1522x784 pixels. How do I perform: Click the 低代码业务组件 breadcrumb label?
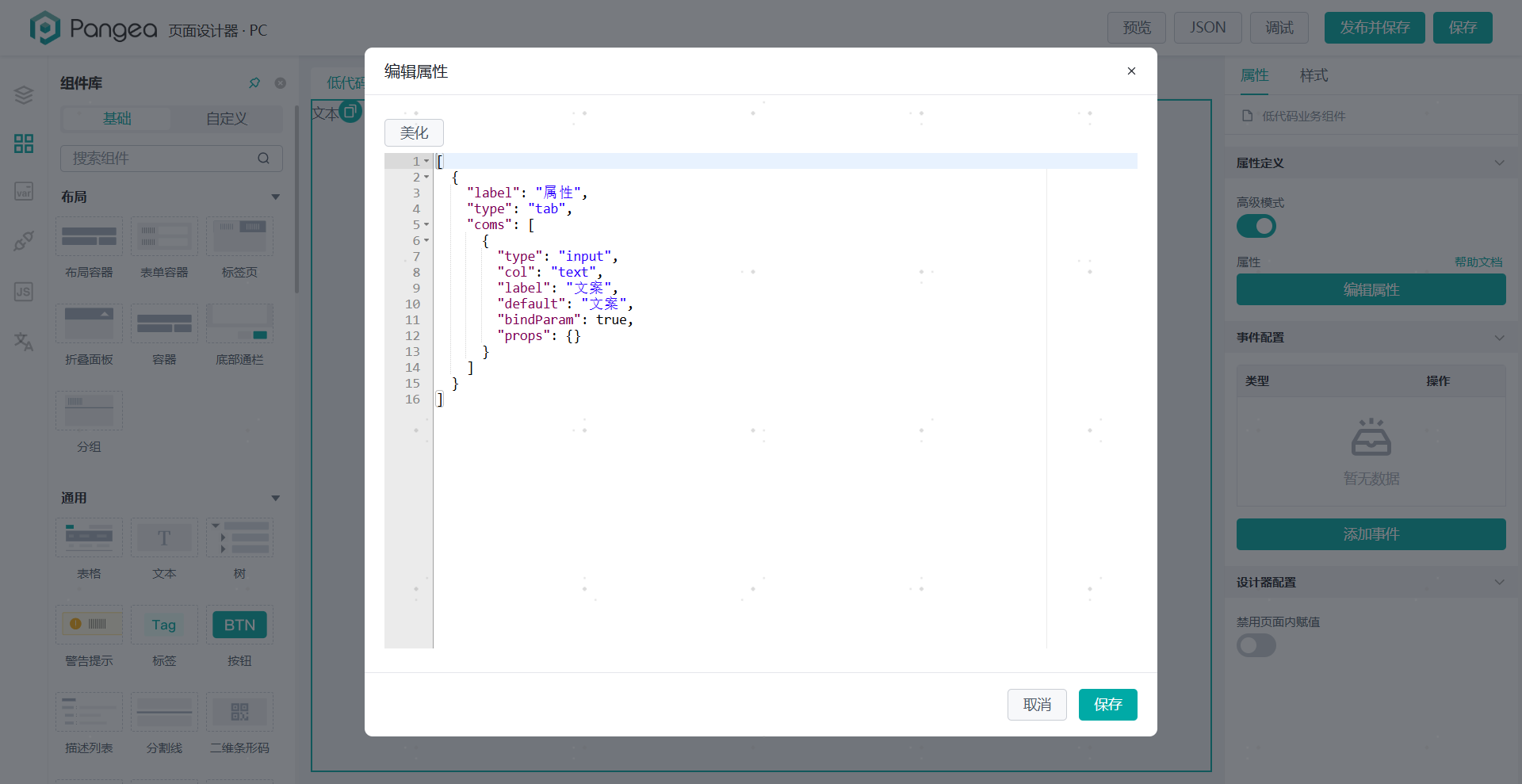click(x=1303, y=116)
